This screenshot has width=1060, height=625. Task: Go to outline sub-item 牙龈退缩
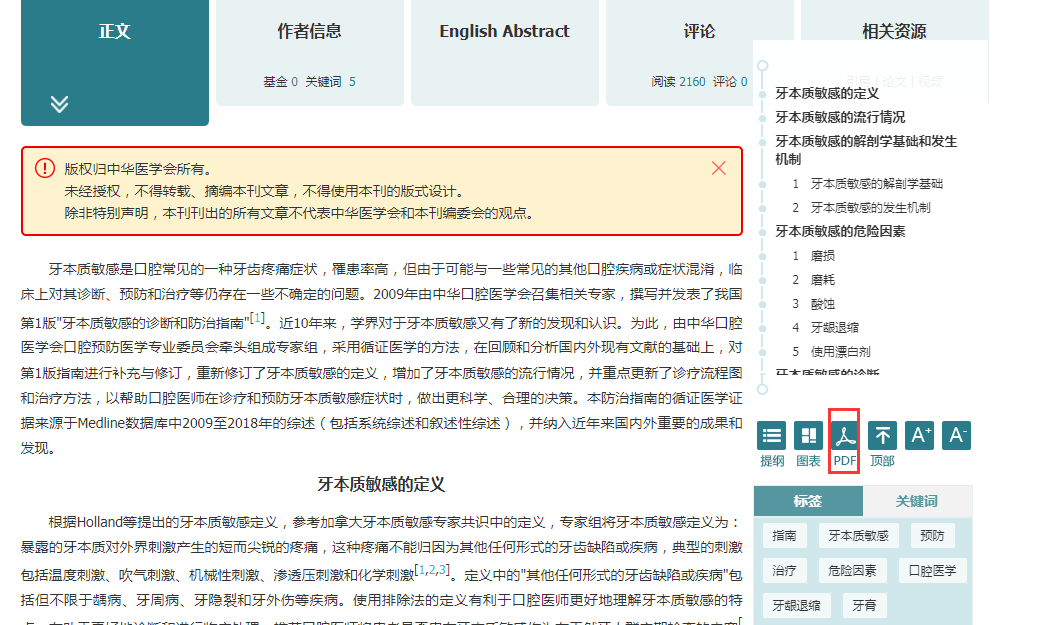(835, 328)
